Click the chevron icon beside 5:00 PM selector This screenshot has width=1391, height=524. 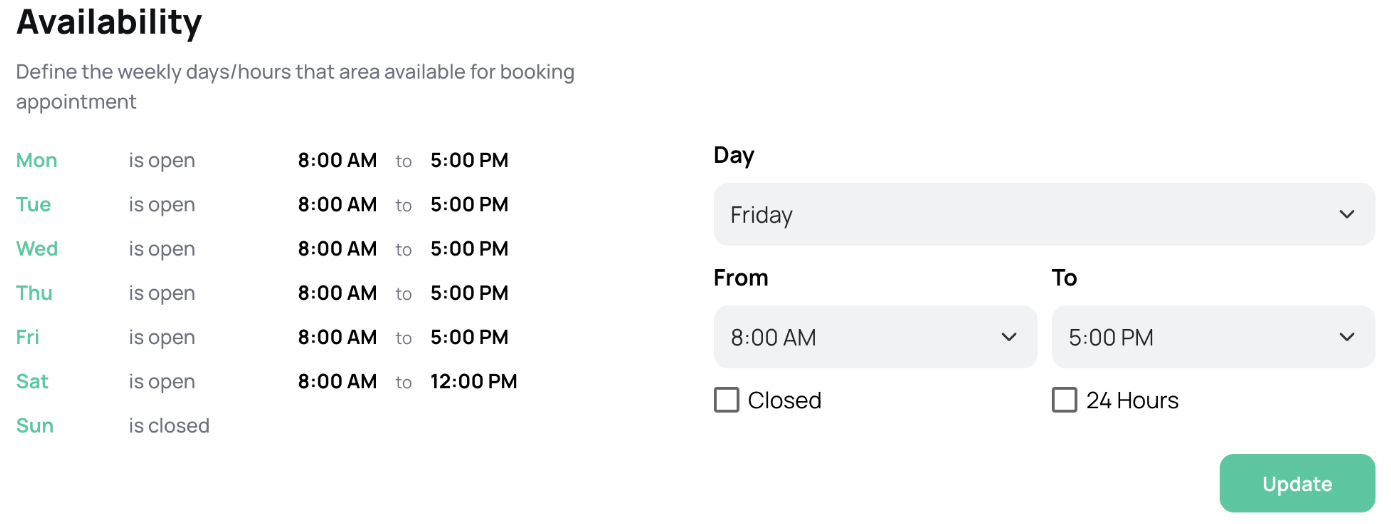tap(1346, 337)
